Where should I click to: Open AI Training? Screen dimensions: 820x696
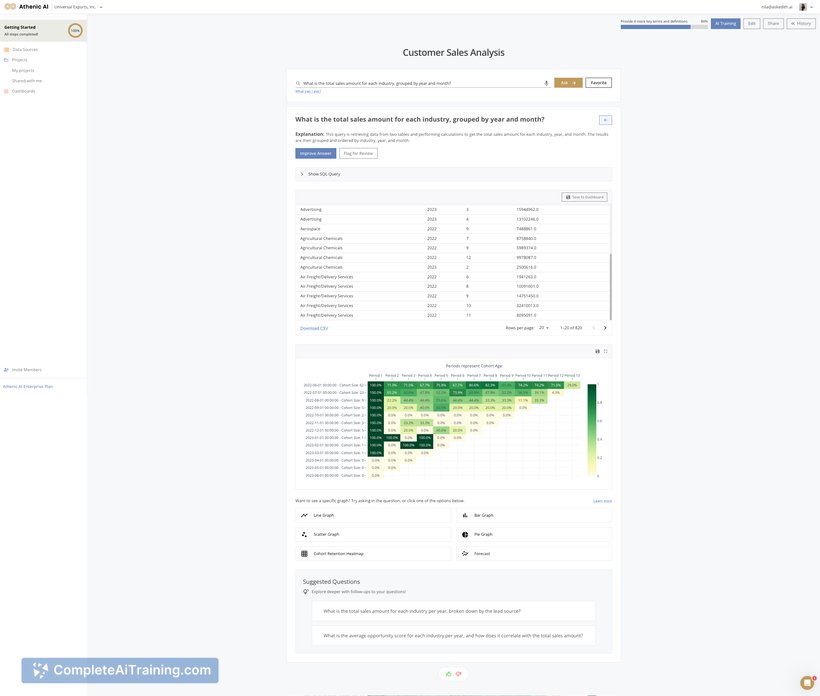(x=725, y=24)
